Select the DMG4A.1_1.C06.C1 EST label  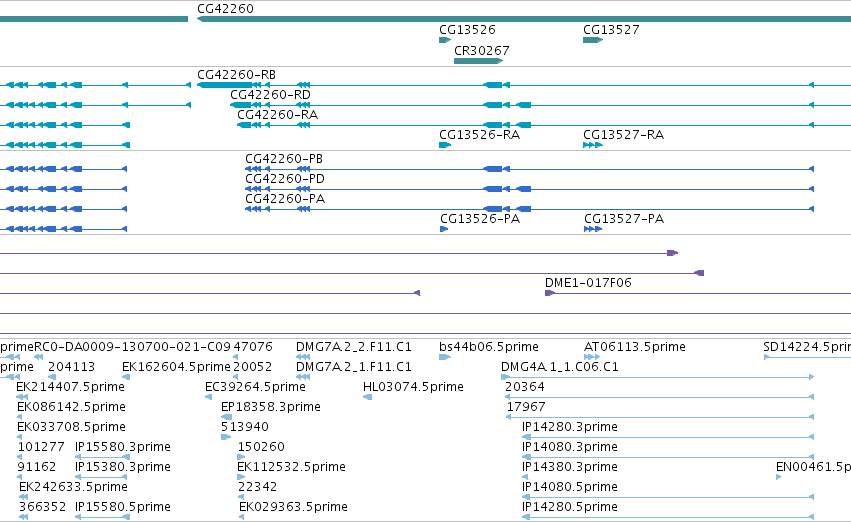click(x=560, y=367)
